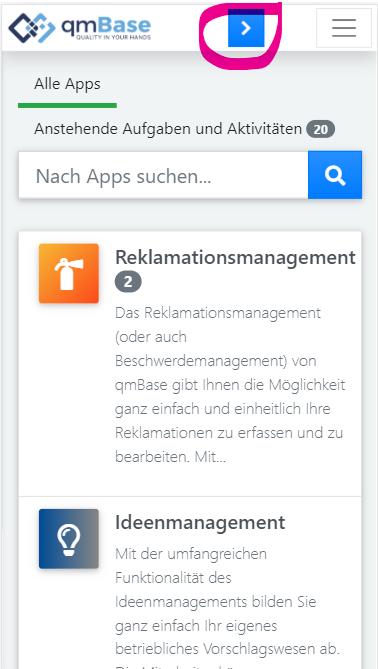378x669 pixels.
Task: Focus the Nach Apps suchen search field
Action: [x=163, y=175]
